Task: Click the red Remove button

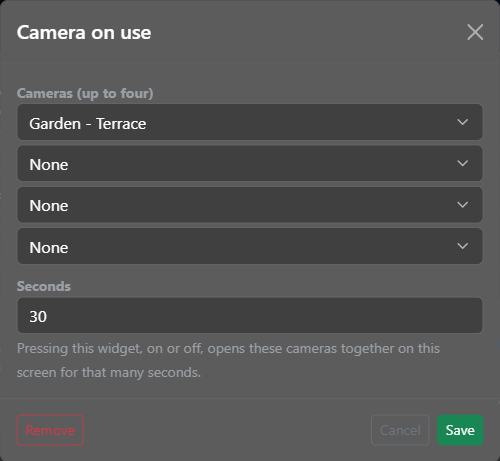Action: (x=50, y=430)
